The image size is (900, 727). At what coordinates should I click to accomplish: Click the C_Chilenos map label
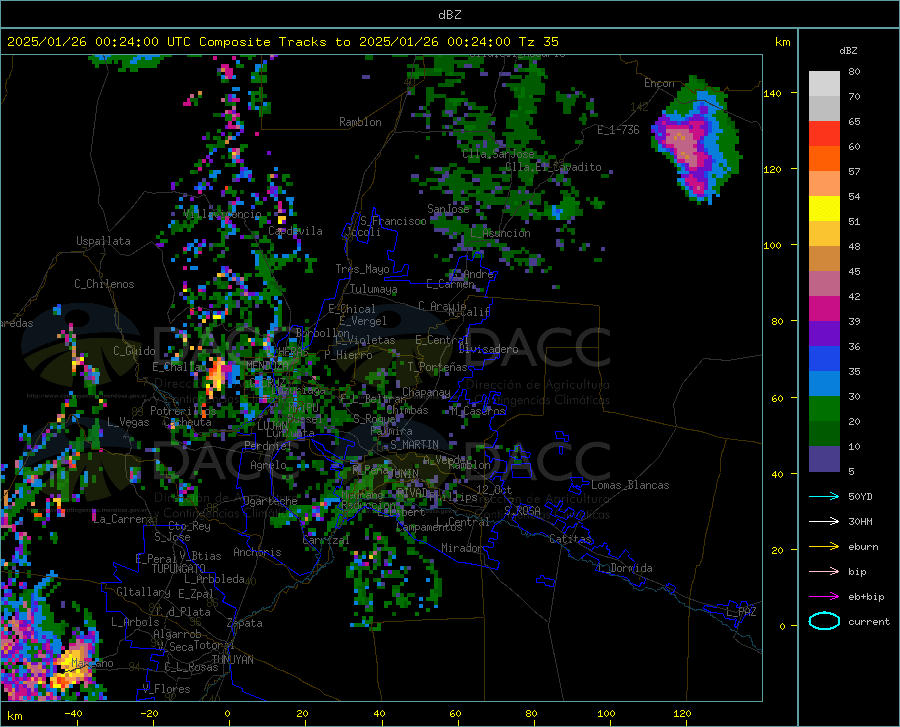pyautogui.click(x=104, y=284)
